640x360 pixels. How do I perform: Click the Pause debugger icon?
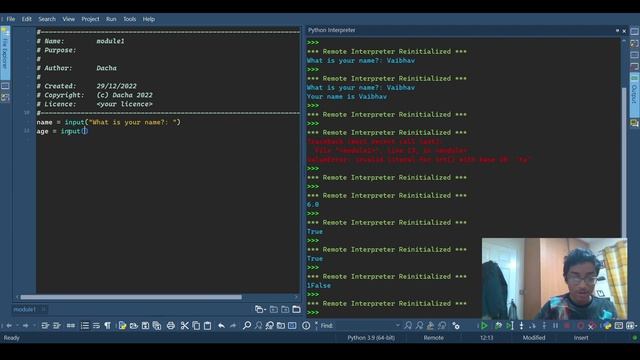pyautogui.click(x=556, y=326)
